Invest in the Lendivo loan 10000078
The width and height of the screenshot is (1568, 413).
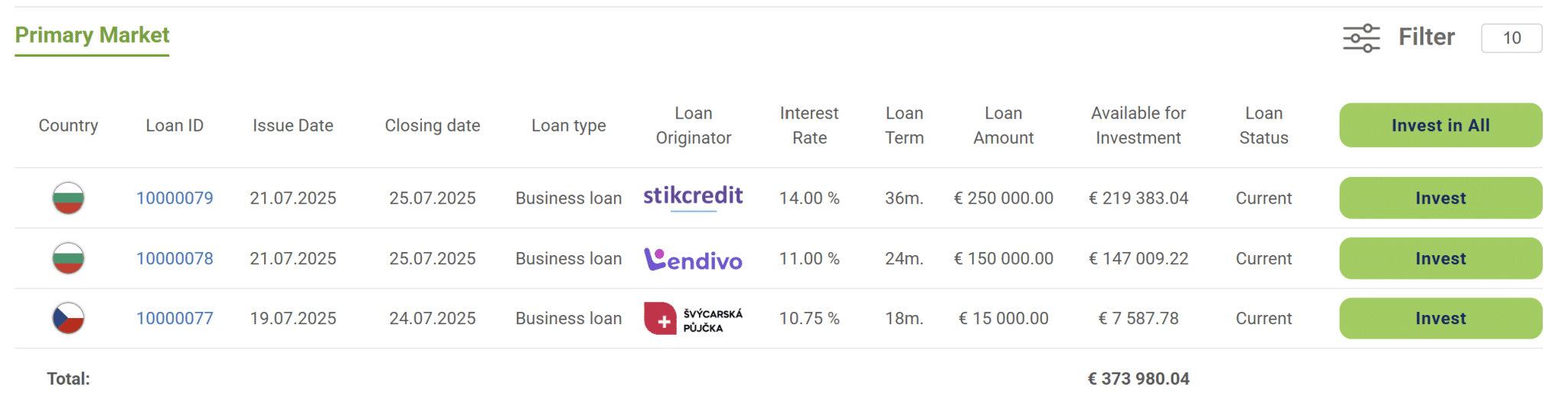click(1440, 258)
